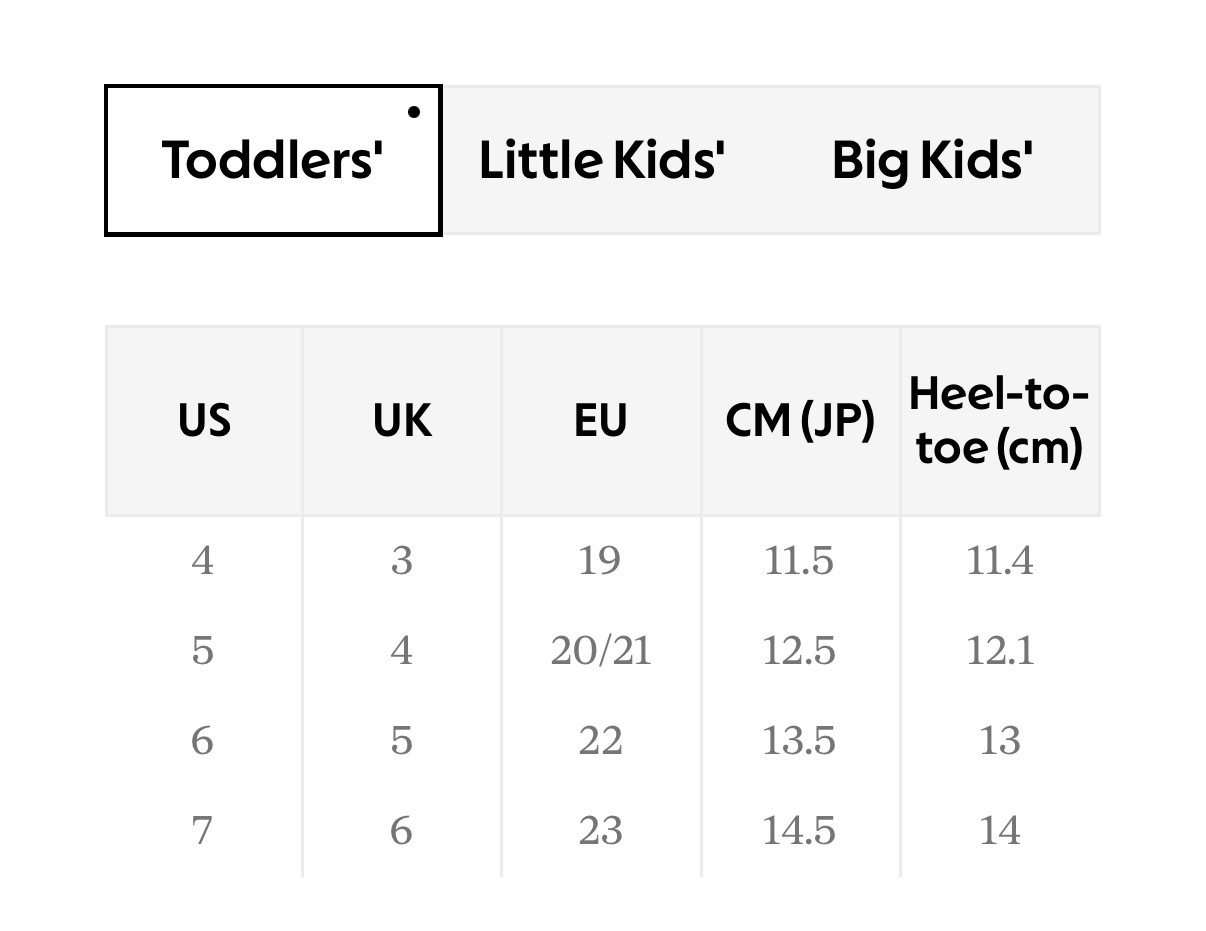Click the 12.1 heel-to-toe value
This screenshot has height=931, width=1206.
tap(999, 651)
